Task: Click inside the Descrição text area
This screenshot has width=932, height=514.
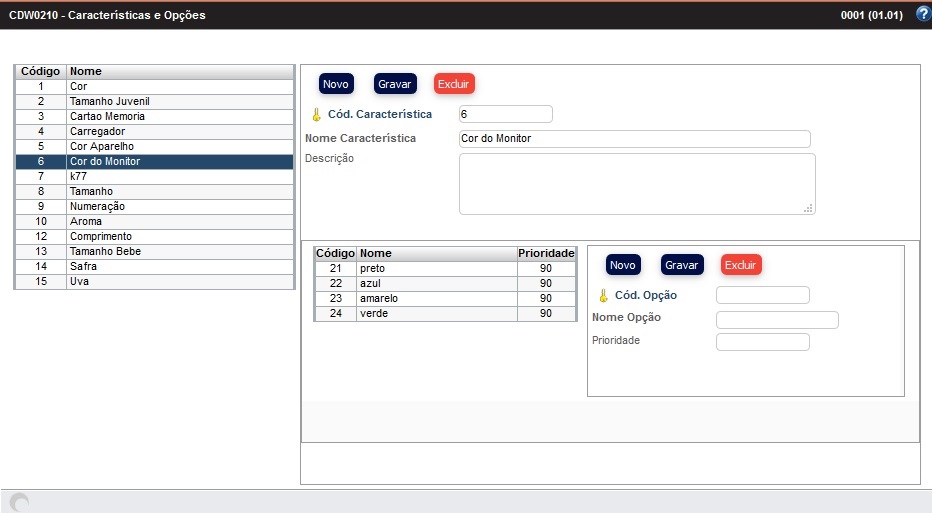Action: 636,183
